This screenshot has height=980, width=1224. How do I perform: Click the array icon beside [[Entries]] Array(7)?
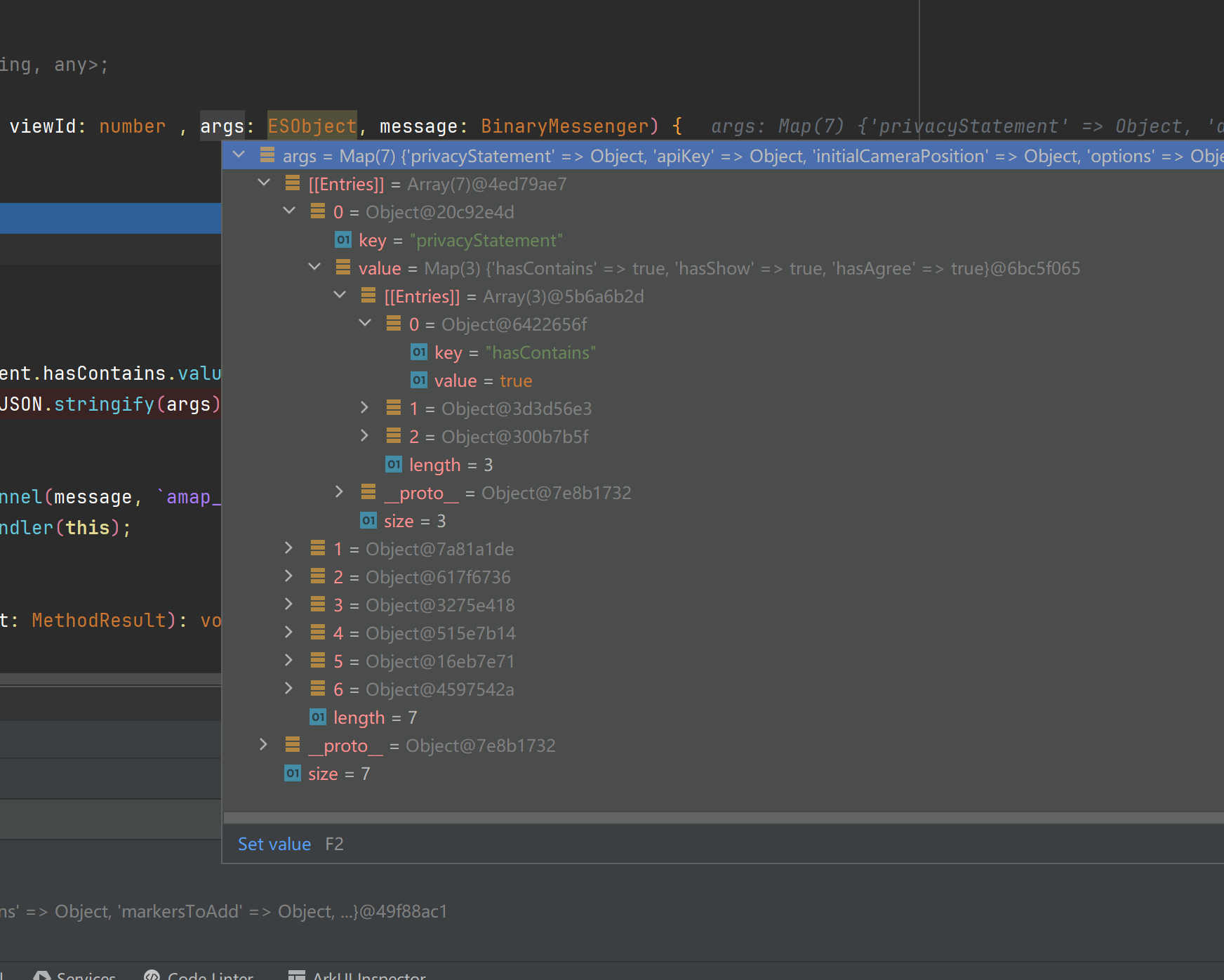point(293,183)
